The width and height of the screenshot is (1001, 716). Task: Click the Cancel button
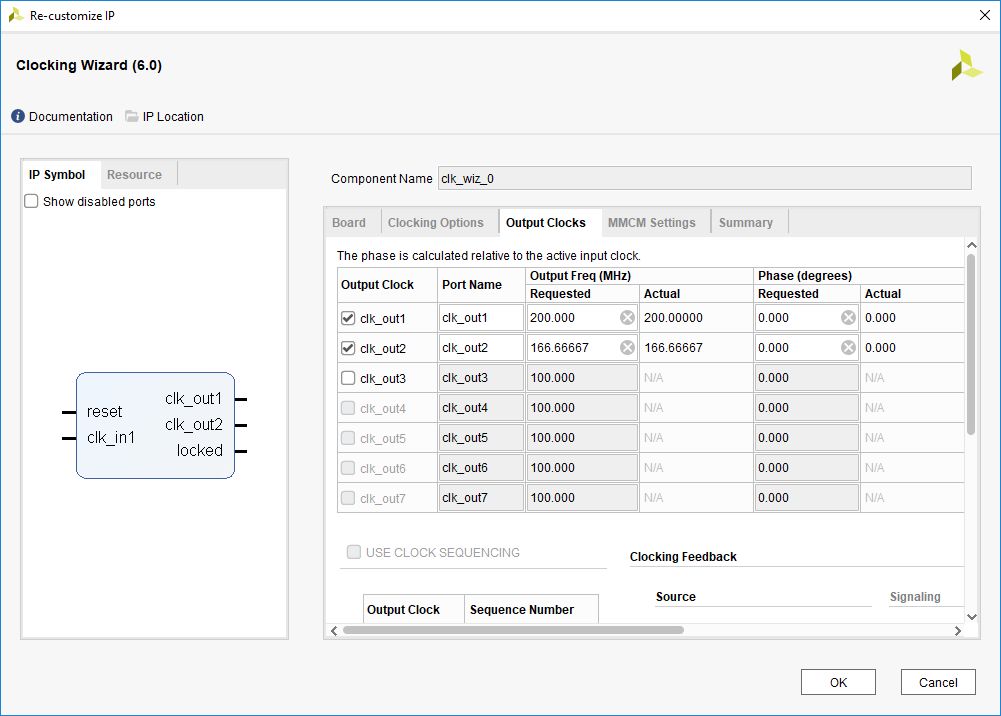point(938,682)
